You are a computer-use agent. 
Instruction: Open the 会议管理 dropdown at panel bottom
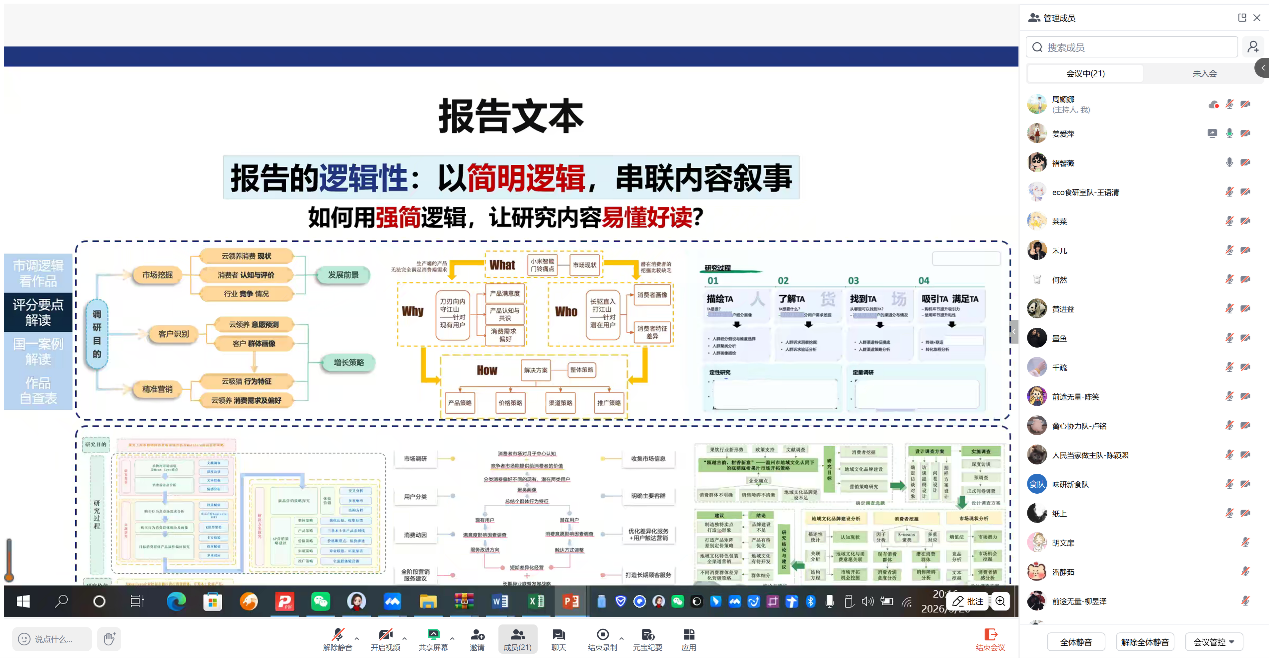[1213, 642]
